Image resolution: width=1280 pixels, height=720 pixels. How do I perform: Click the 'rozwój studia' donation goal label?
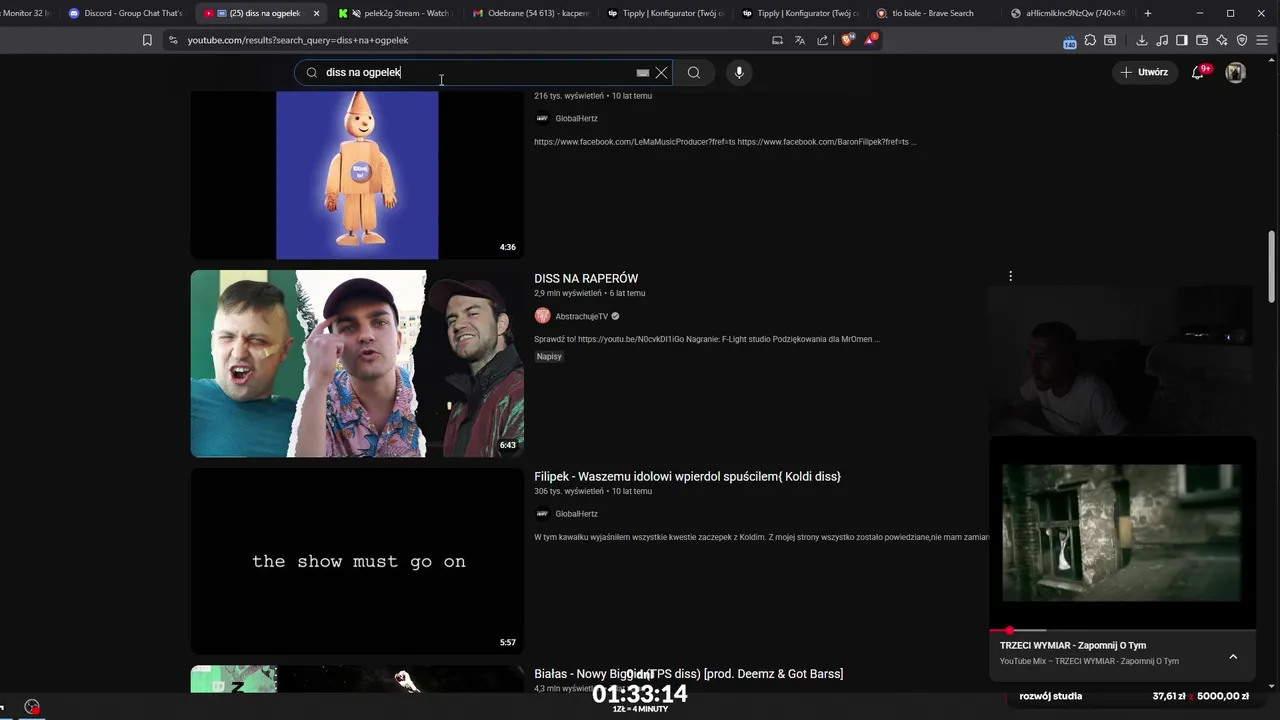pyautogui.click(x=1051, y=696)
